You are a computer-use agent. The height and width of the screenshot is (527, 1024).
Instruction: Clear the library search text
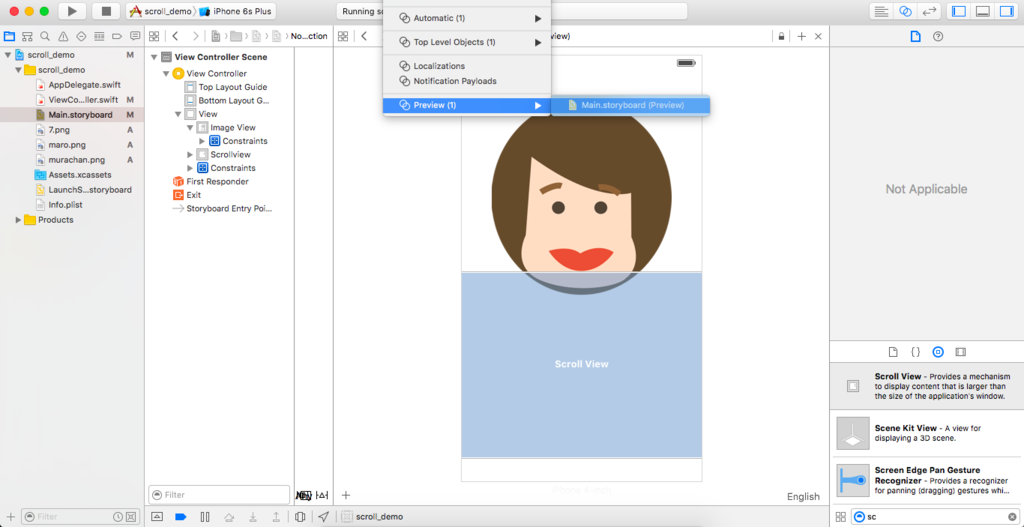tap(1012, 517)
